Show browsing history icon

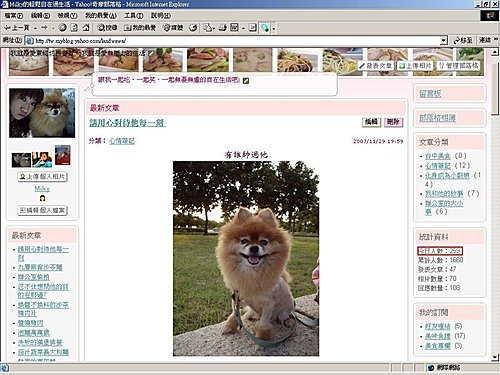click(193, 28)
